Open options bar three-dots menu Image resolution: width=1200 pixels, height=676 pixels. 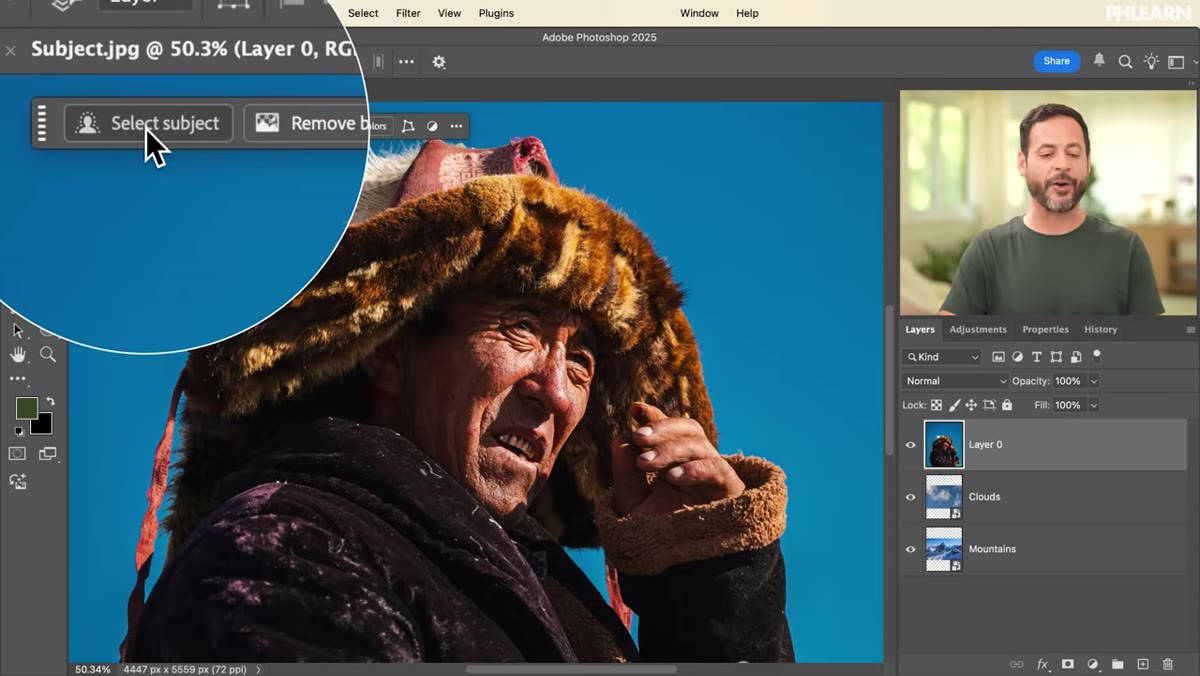coord(406,62)
